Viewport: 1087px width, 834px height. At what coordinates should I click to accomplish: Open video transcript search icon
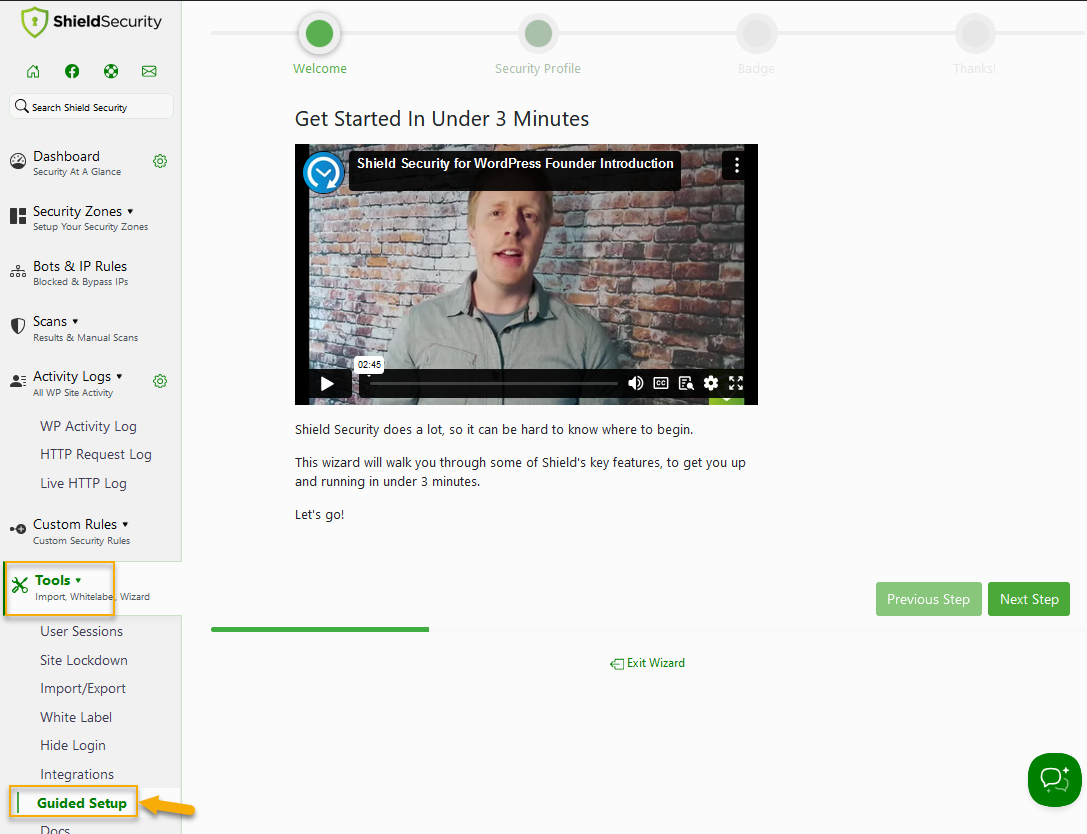tap(686, 383)
